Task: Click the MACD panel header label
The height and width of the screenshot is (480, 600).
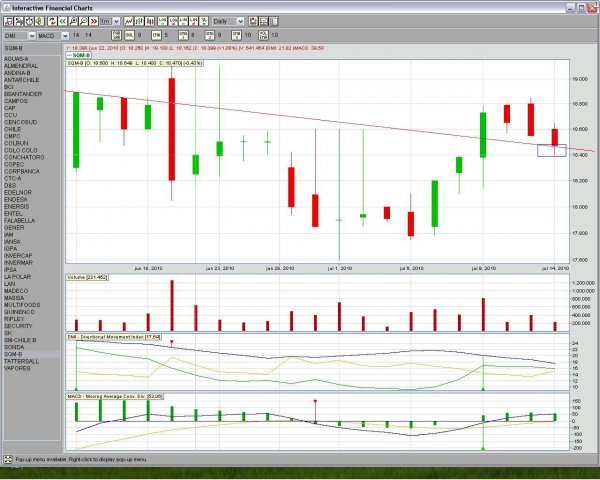Action: tap(115, 397)
